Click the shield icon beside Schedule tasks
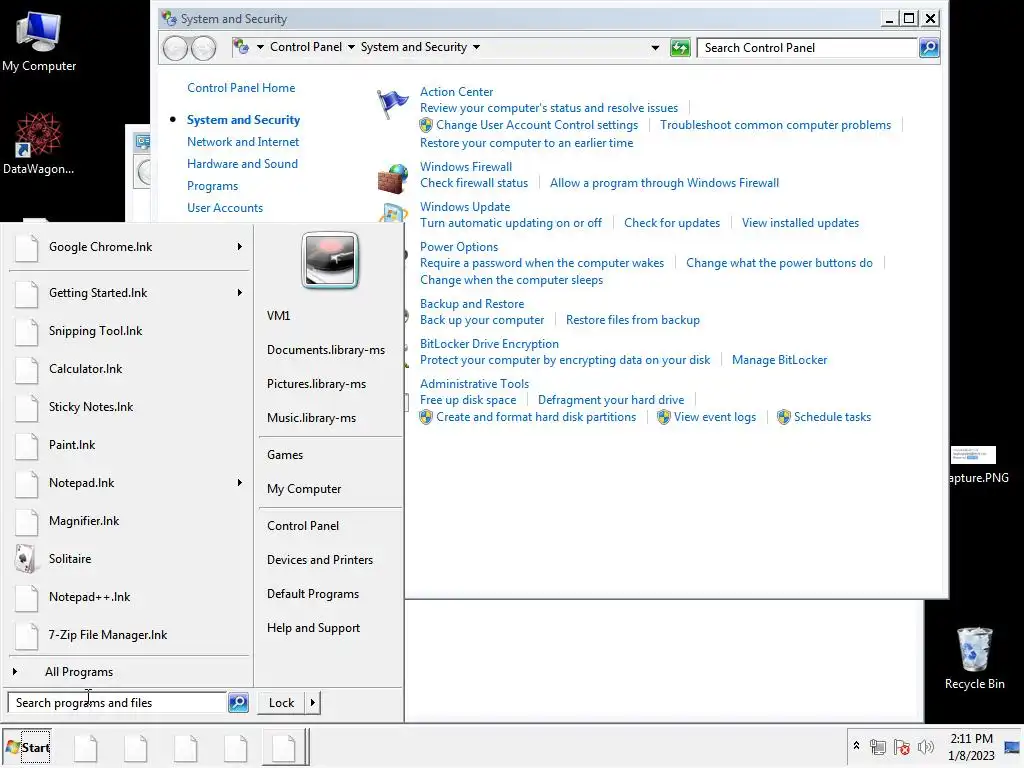 (x=784, y=417)
